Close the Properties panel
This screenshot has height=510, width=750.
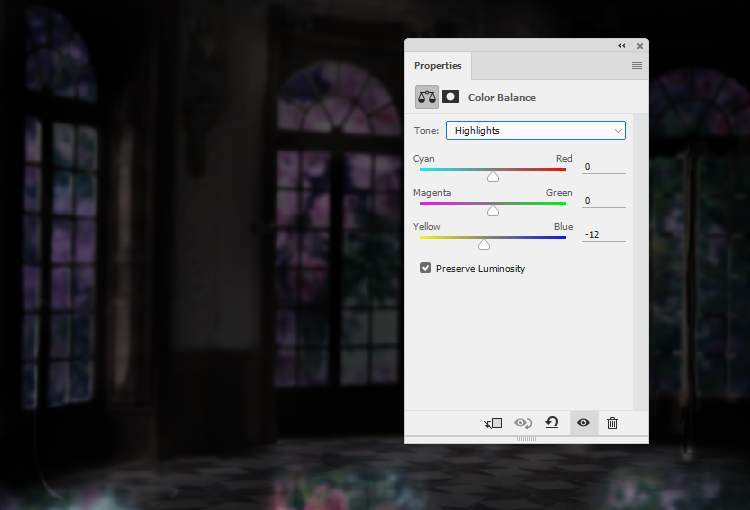640,46
